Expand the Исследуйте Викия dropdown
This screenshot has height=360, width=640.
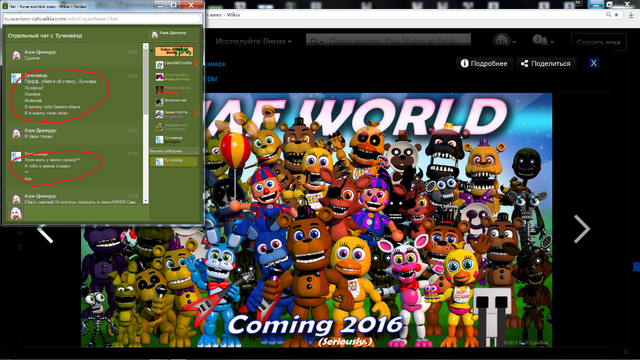click(x=253, y=41)
